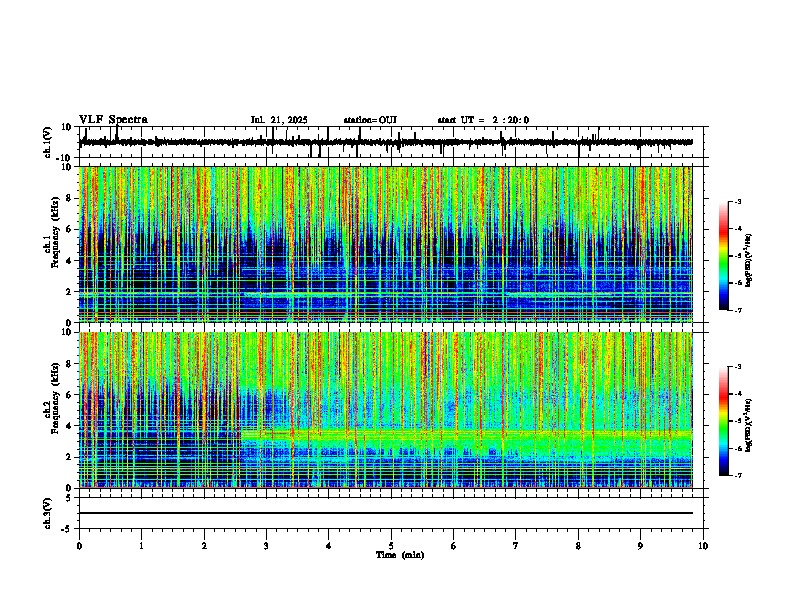The image size is (792, 612).
Task: Click the "start UT = 2:20:0" header text
Action: [483, 120]
